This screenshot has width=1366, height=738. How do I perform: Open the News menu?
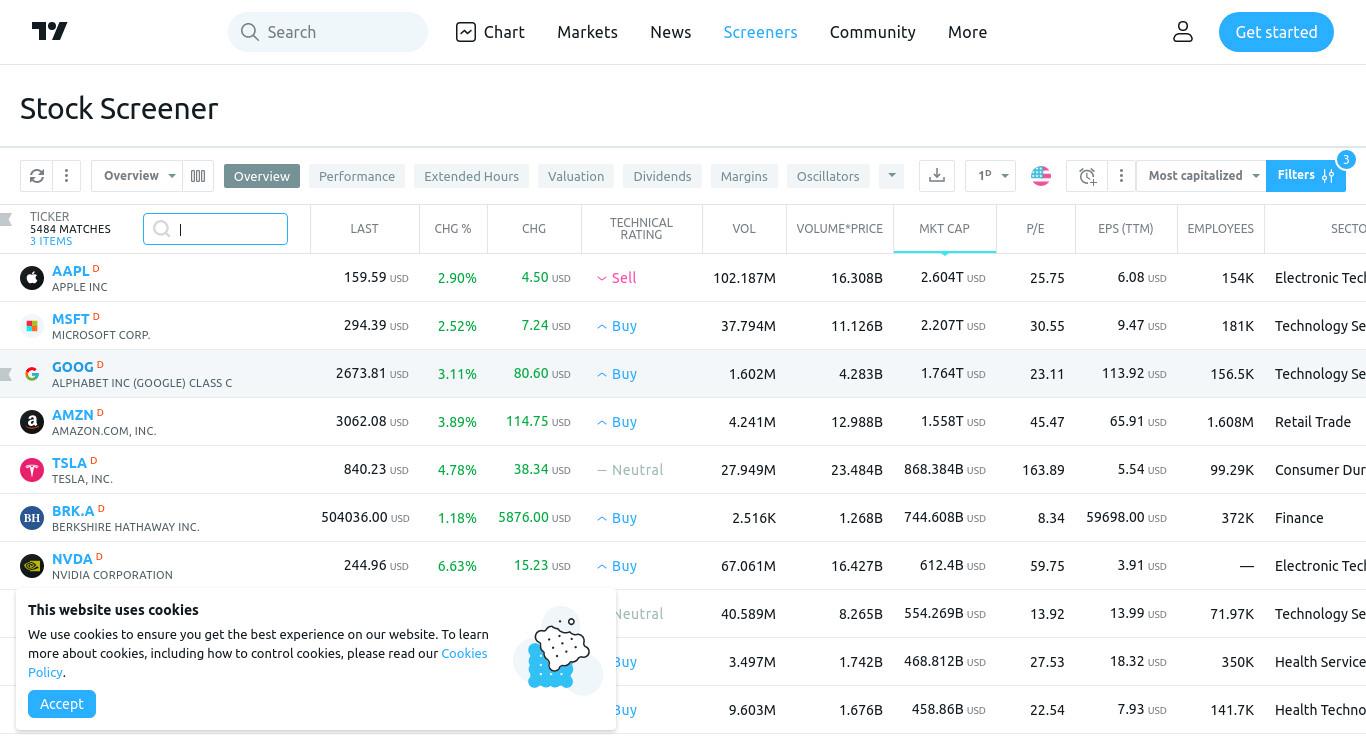click(670, 32)
